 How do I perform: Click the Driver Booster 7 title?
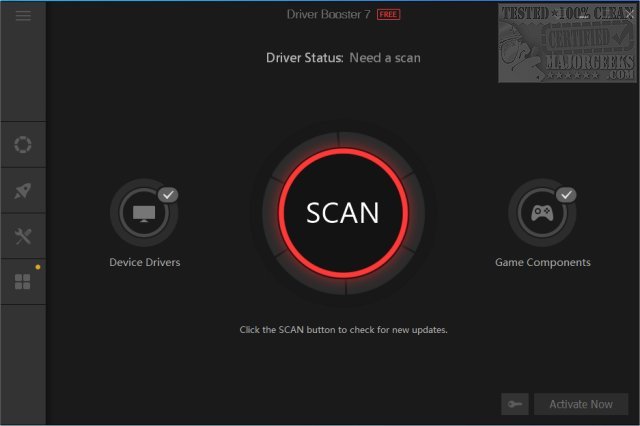click(x=327, y=16)
